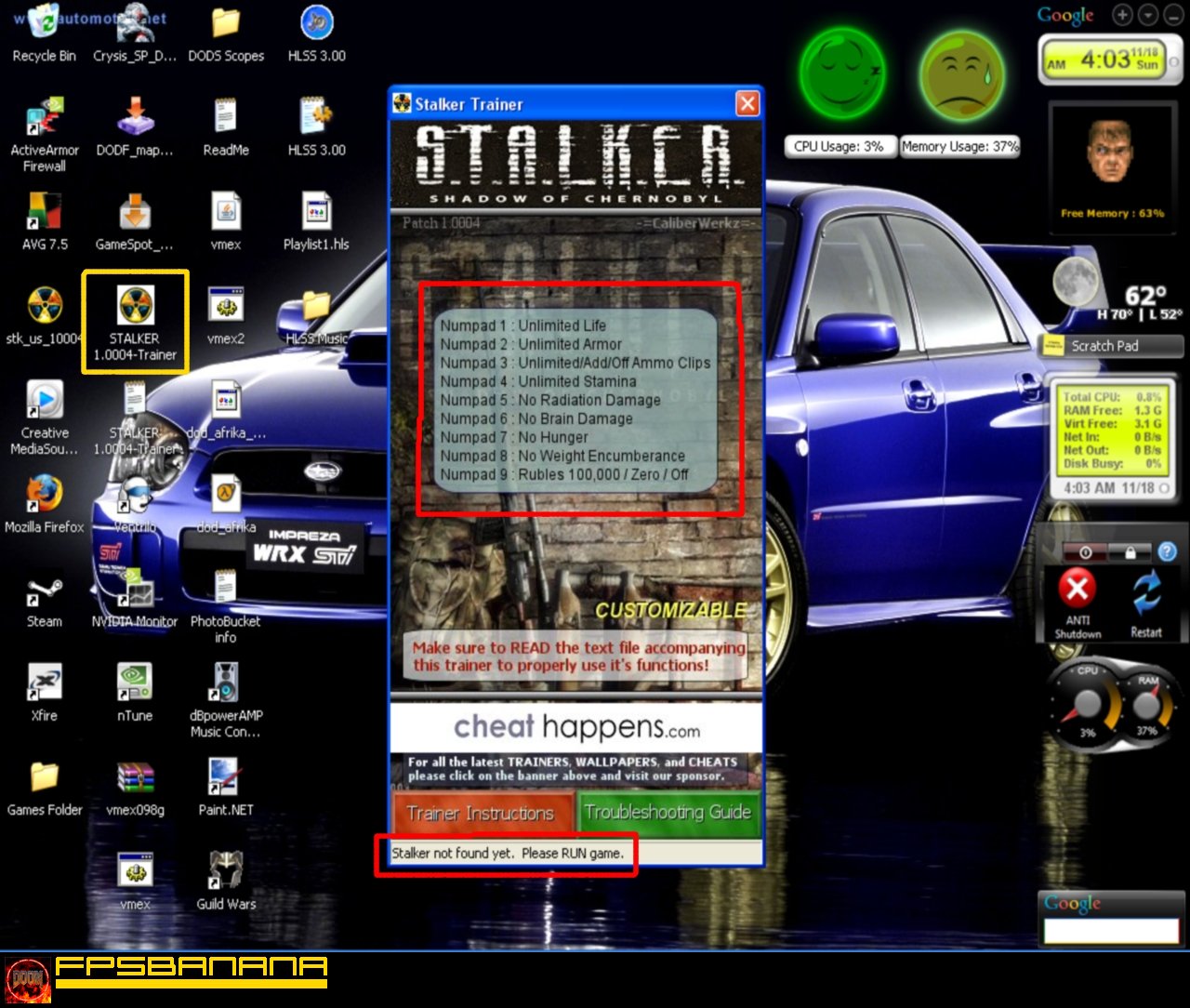
Task: Click the CPU gauge dial showing 3%
Action: click(1087, 703)
